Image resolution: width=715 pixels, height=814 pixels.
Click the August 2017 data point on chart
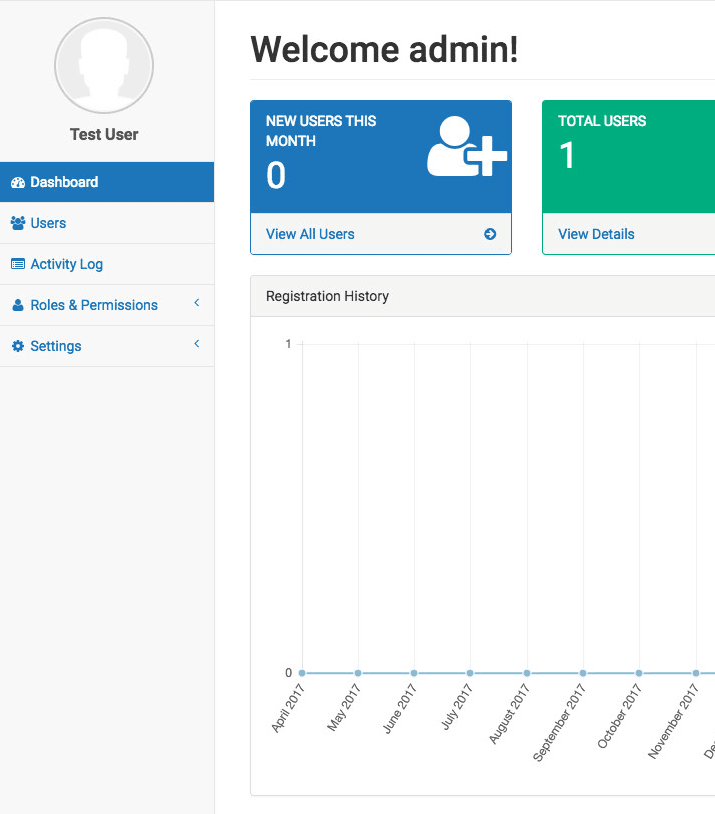(x=527, y=673)
